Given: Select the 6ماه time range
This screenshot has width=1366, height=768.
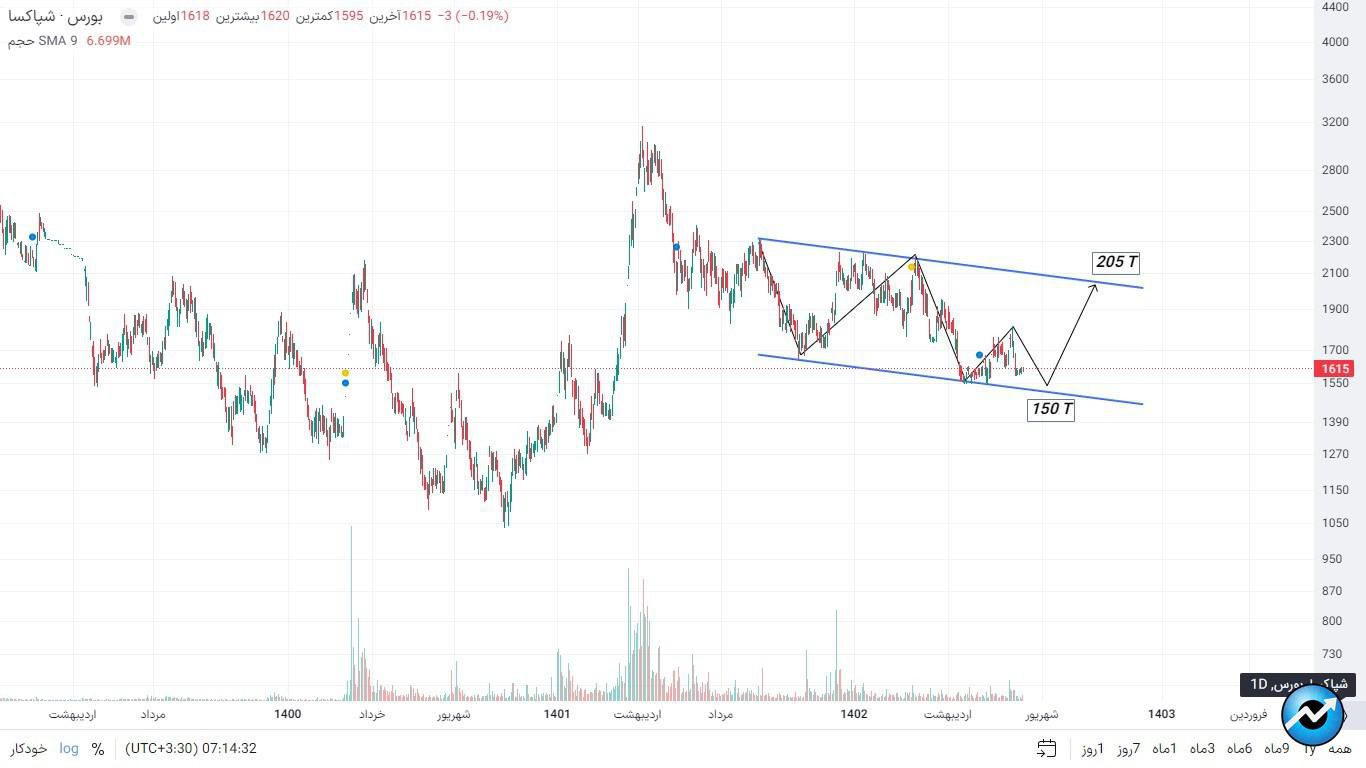Looking at the screenshot, I should [x=1240, y=748].
